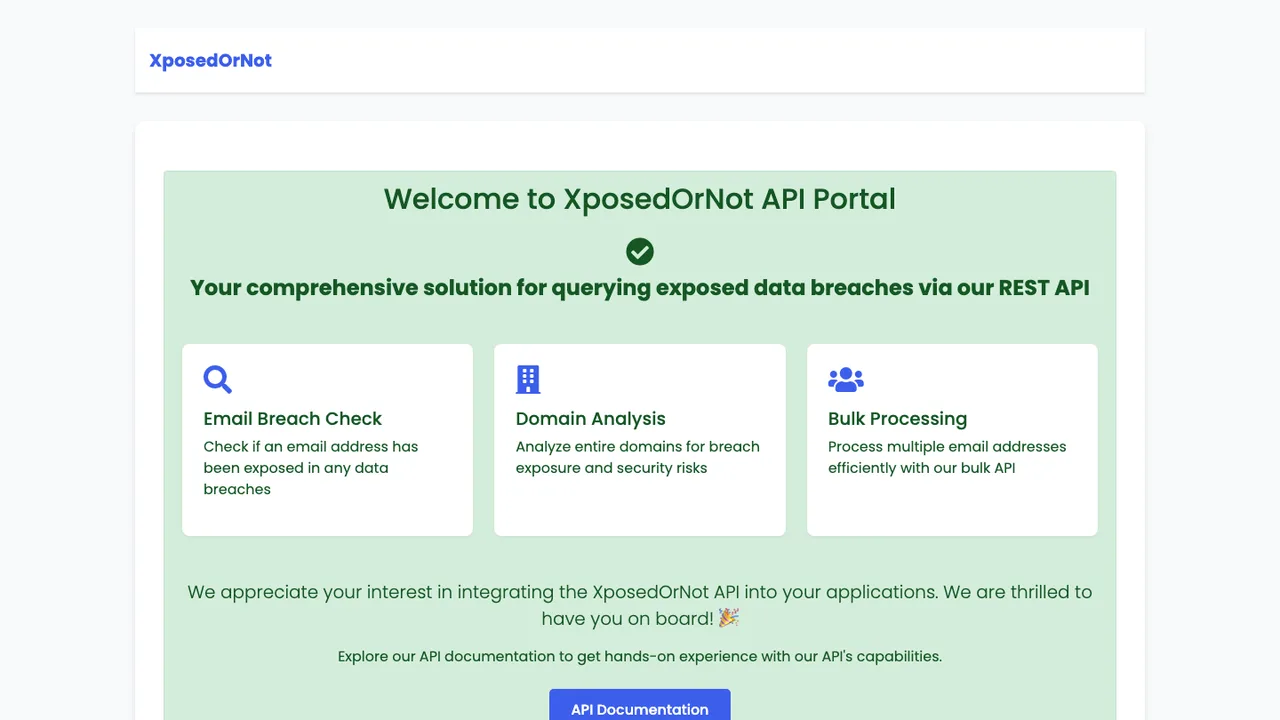Click the comprehensive solution REST API subtitle
Image resolution: width=1280 pixels, height=720 pixels.
(640, 288)
